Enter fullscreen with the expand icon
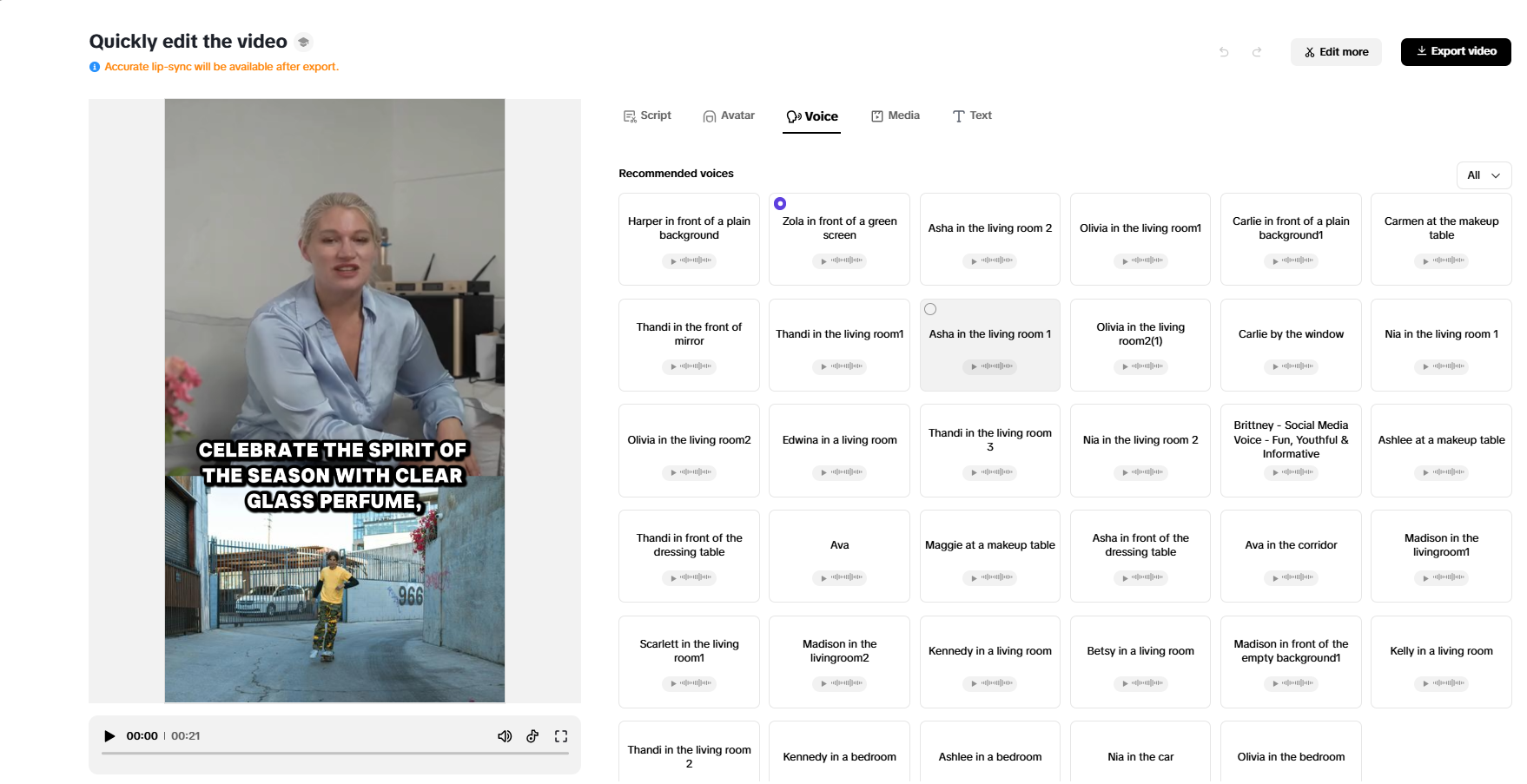Screen dimensions: 1527x784 561,735
